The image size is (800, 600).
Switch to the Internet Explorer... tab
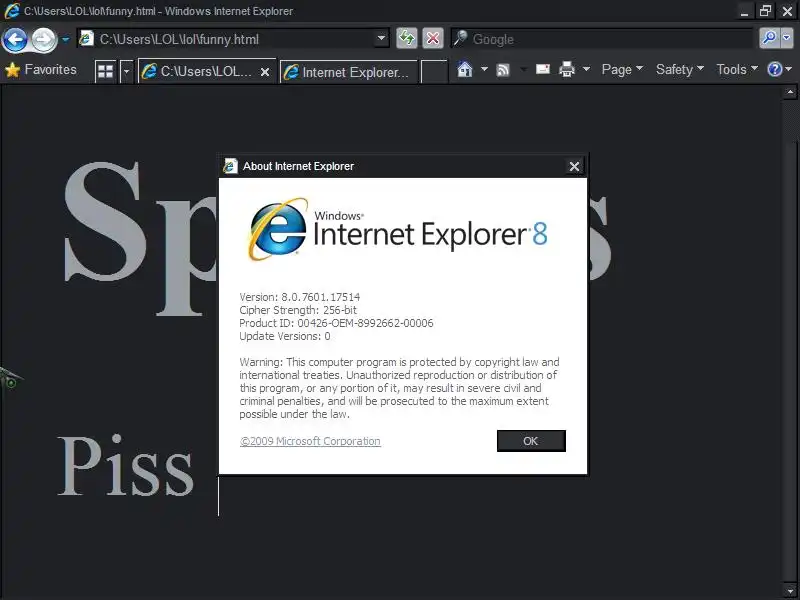pos(348,72)
